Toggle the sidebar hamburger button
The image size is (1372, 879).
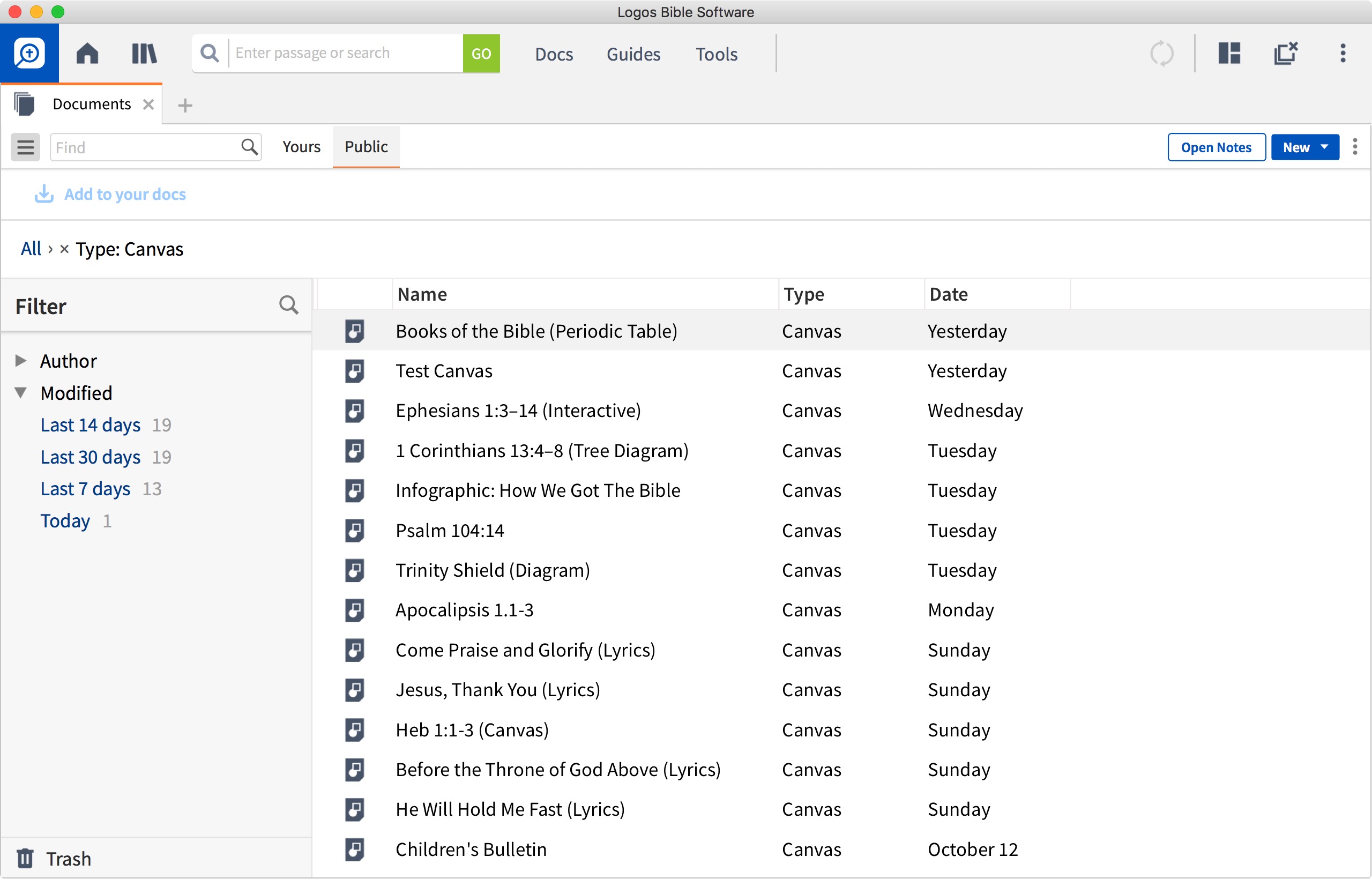pos(26,147)
